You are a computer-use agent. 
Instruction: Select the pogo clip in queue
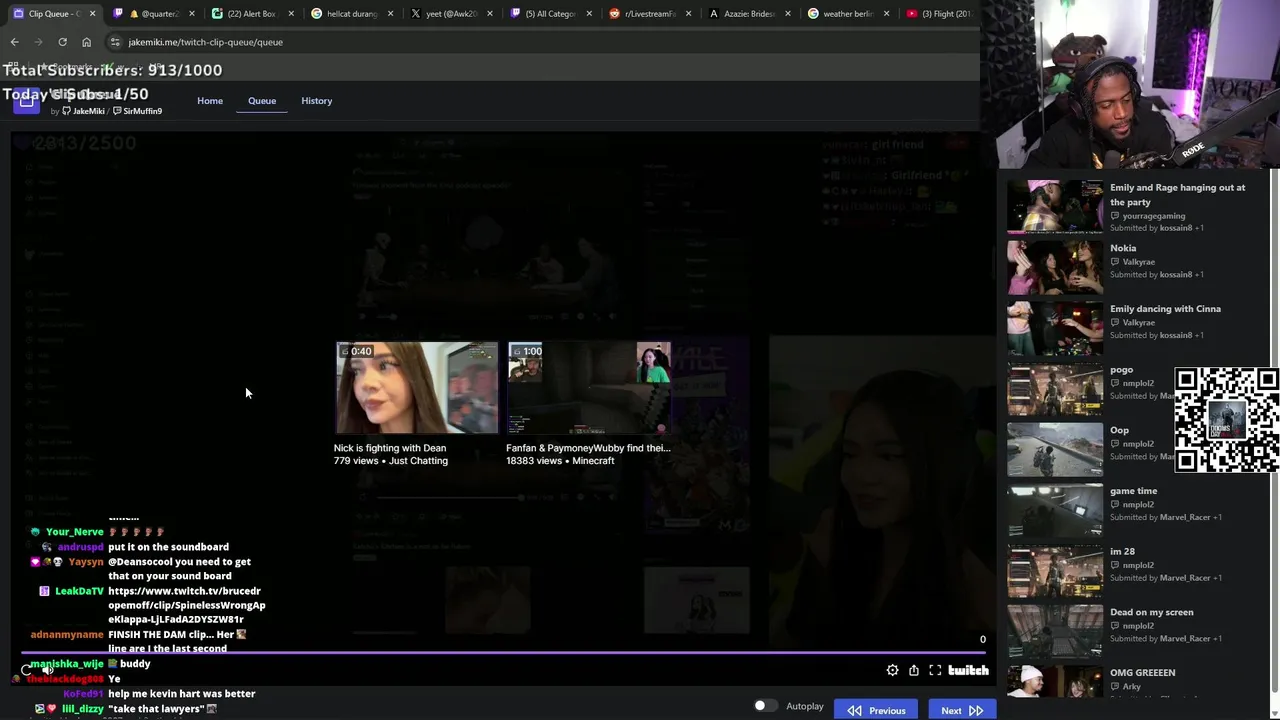[1088, 389]
